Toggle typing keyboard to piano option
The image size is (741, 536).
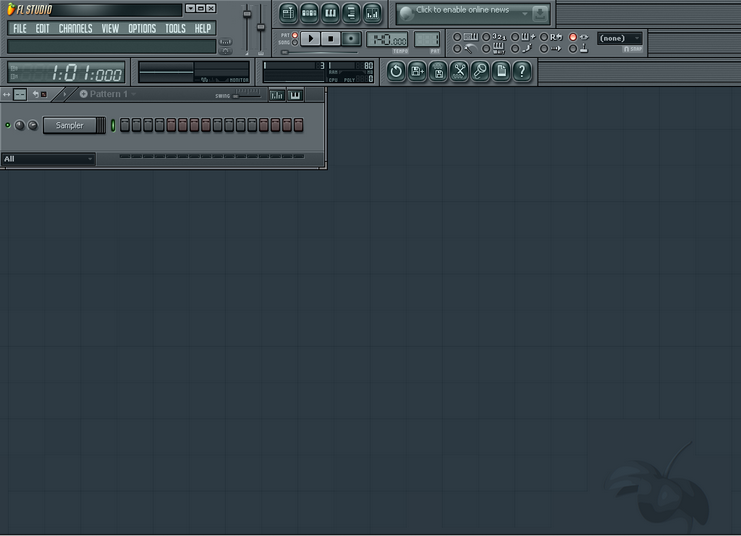pyautogui.click(x=457, y=37)
